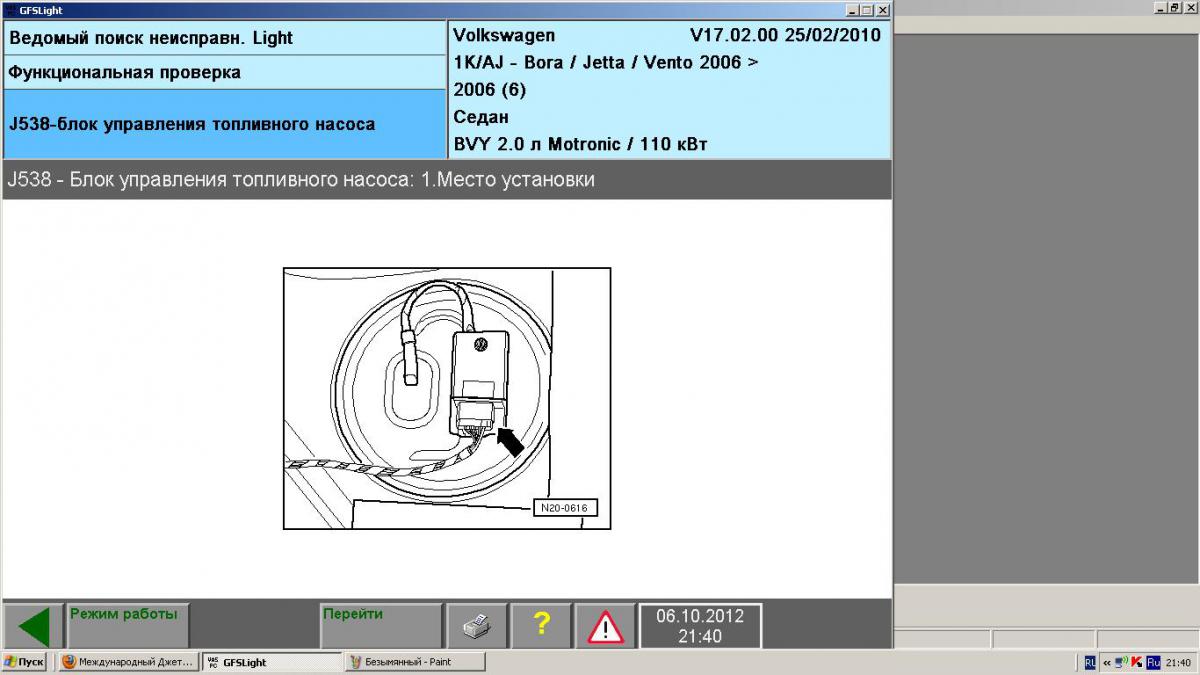The image size is (1200, 675).
Task: Open the Режим работы menu button
Action: coord(127,626)
